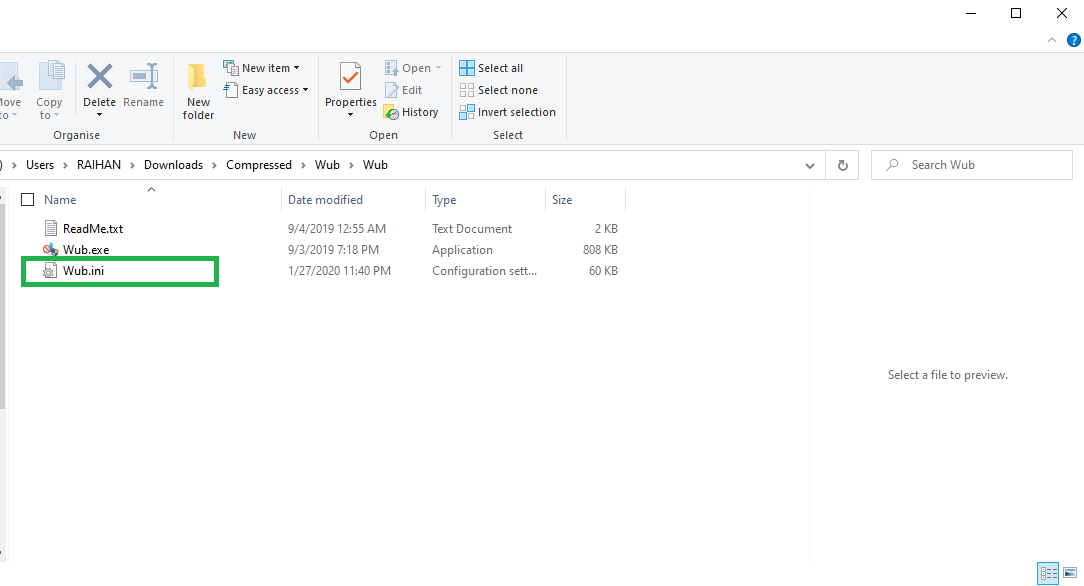This screenshot has width=1084, height=586.
Task: Switch to the Details view layout icon
Action: pos(1048,573)
